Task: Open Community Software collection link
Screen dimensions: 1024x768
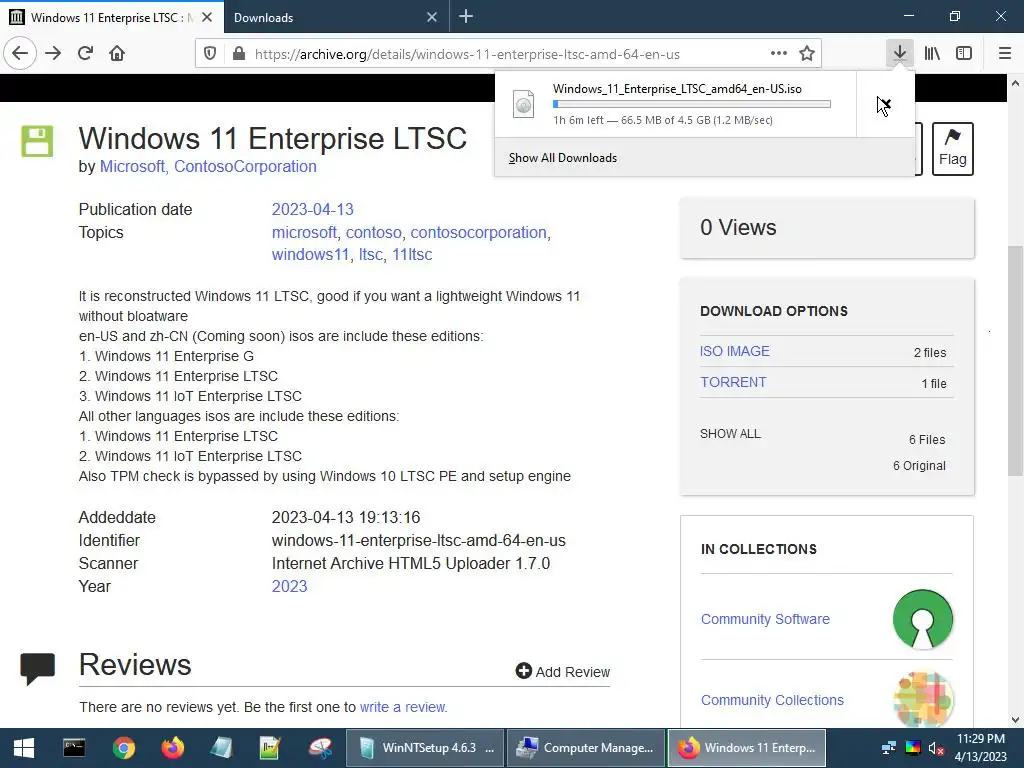Action: [x=765, y=619]
